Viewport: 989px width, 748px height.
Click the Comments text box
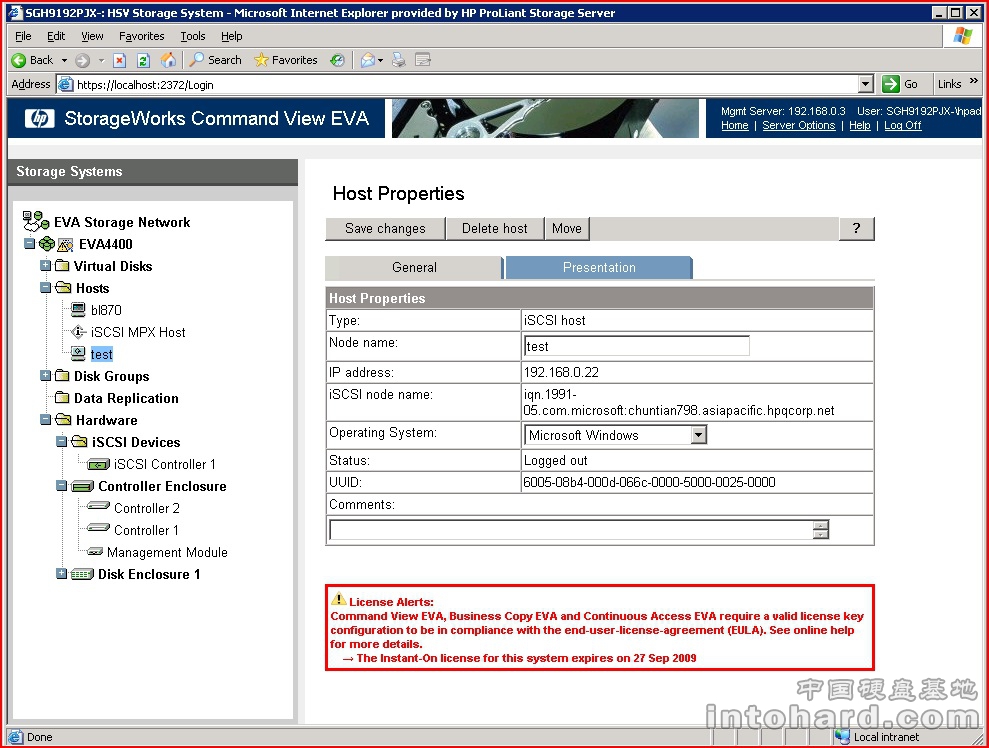pos(571,530)
